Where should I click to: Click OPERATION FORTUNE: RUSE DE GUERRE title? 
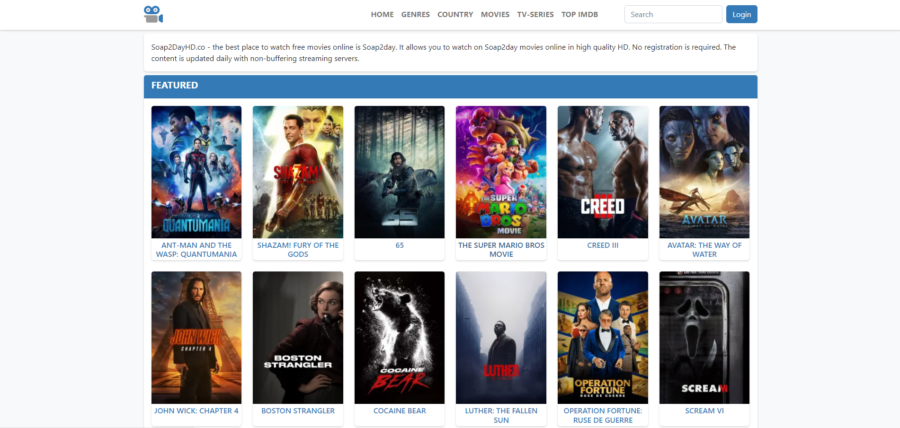(x=603, y=415)
